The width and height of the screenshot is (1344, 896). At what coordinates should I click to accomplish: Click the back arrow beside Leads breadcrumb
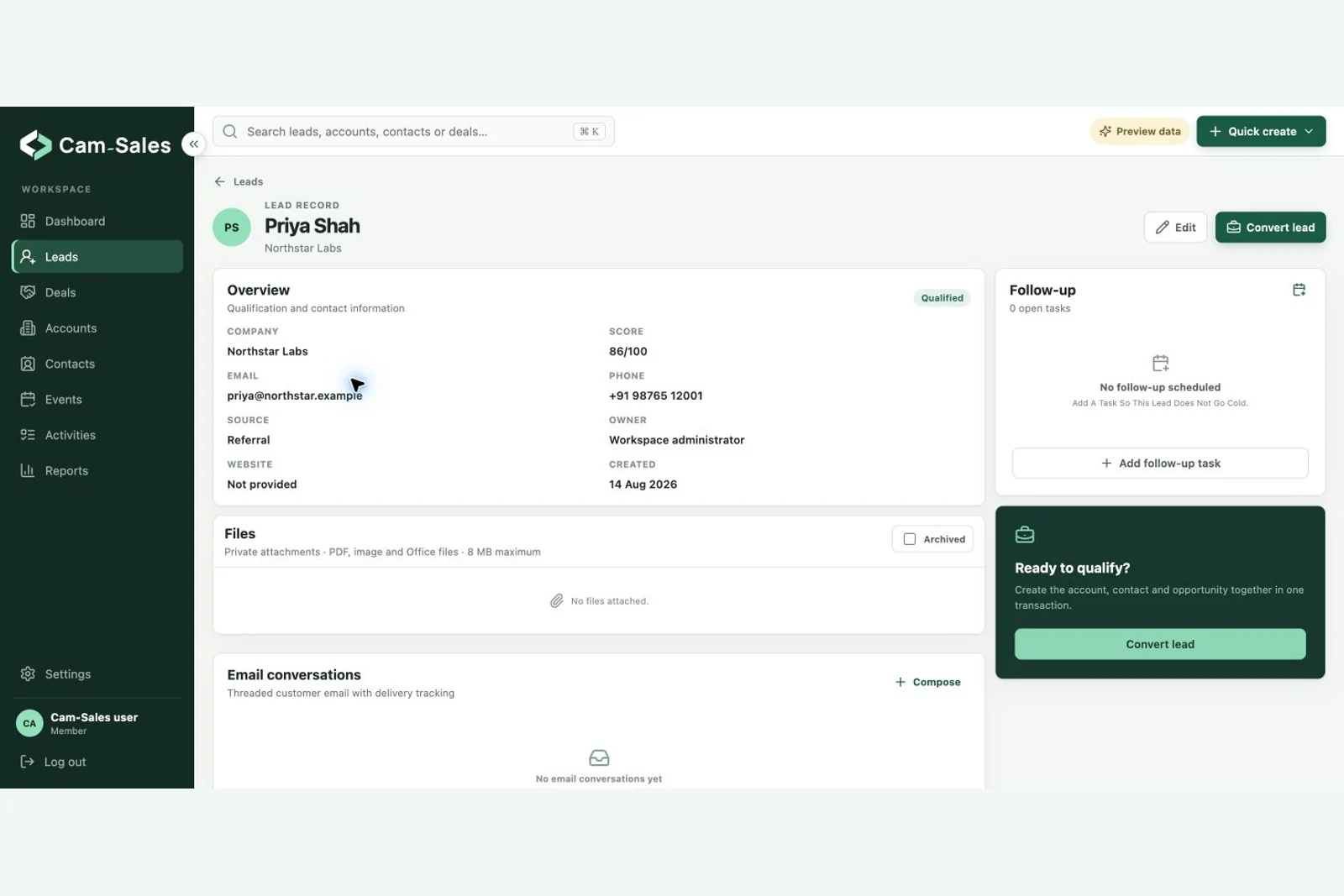[220, 182]
